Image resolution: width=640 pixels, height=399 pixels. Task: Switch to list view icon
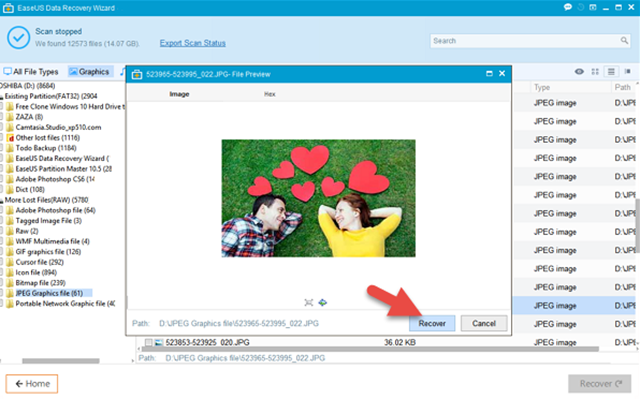coord(611,71)
